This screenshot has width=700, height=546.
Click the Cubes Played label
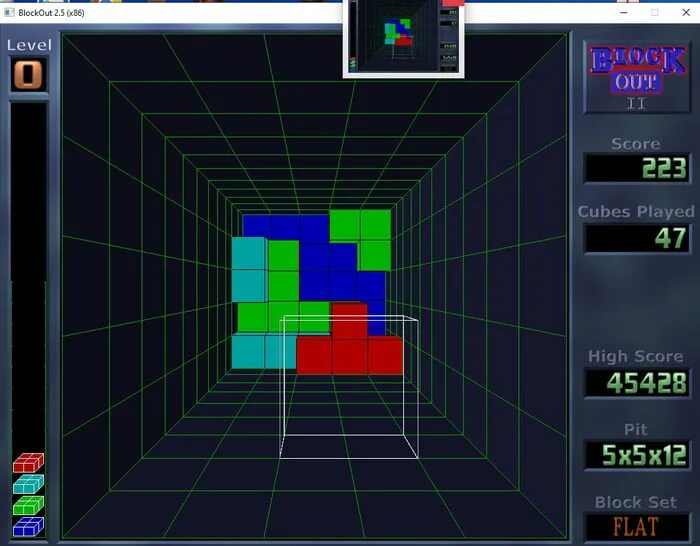click(x=636, y=212)
